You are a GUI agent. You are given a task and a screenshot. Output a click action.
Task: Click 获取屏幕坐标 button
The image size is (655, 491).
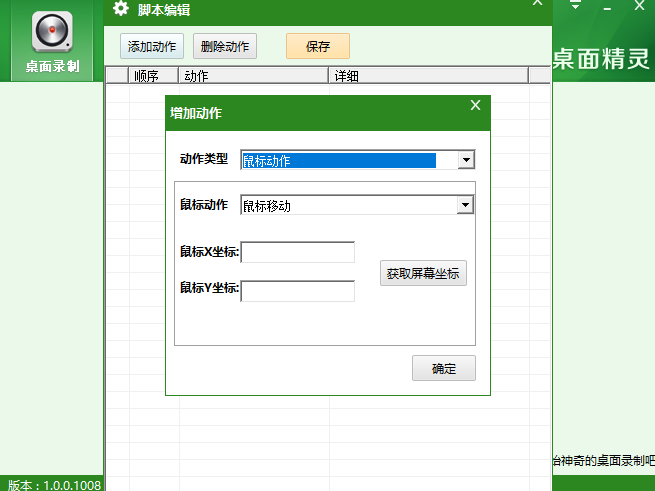(423, 273)
